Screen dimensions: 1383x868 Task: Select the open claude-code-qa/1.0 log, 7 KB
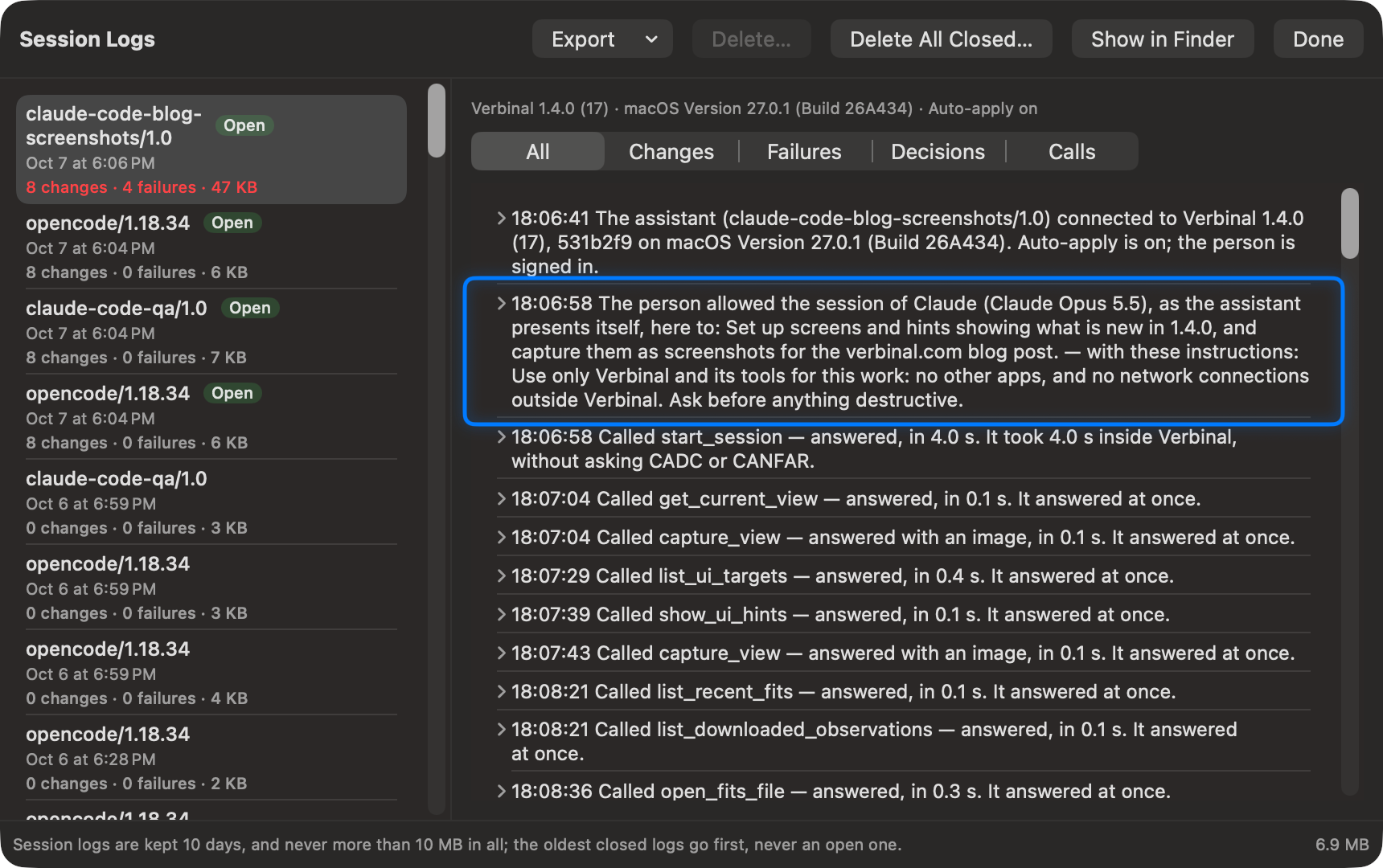211,332
